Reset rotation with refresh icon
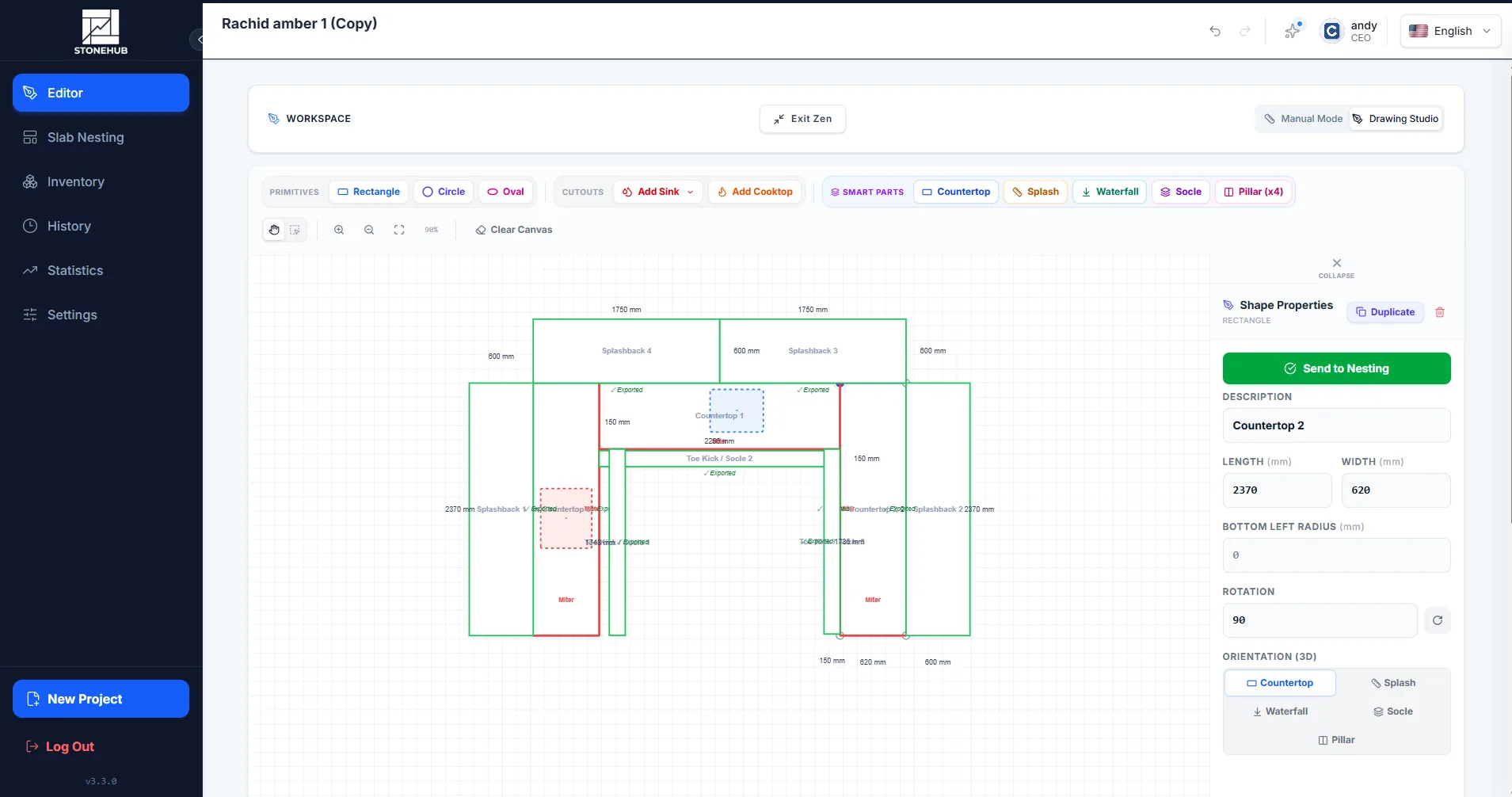This screenshot has height=797, width=1512. point(1438,620)
